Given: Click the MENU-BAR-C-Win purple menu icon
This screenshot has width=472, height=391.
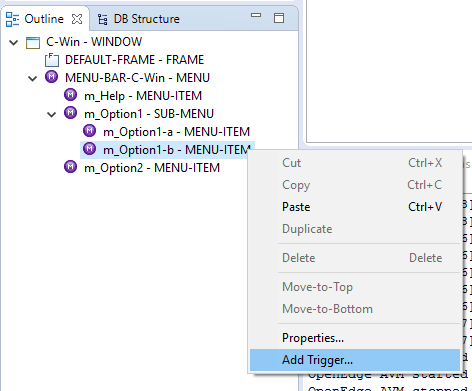Looking at the screenshot, I should pos(52,77).
